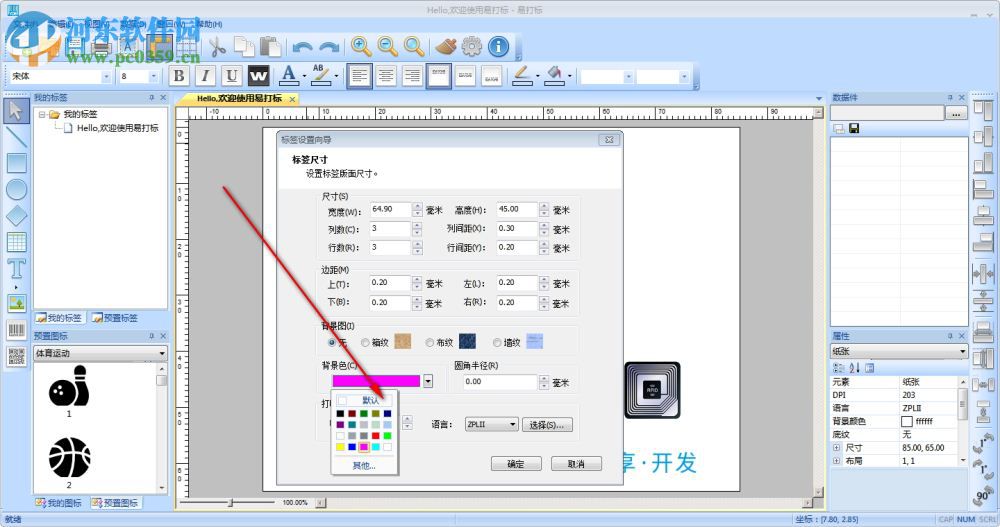Click the save icon in data panel
The height and width of the screenshot is (527, 1000).
coord(854,128)
